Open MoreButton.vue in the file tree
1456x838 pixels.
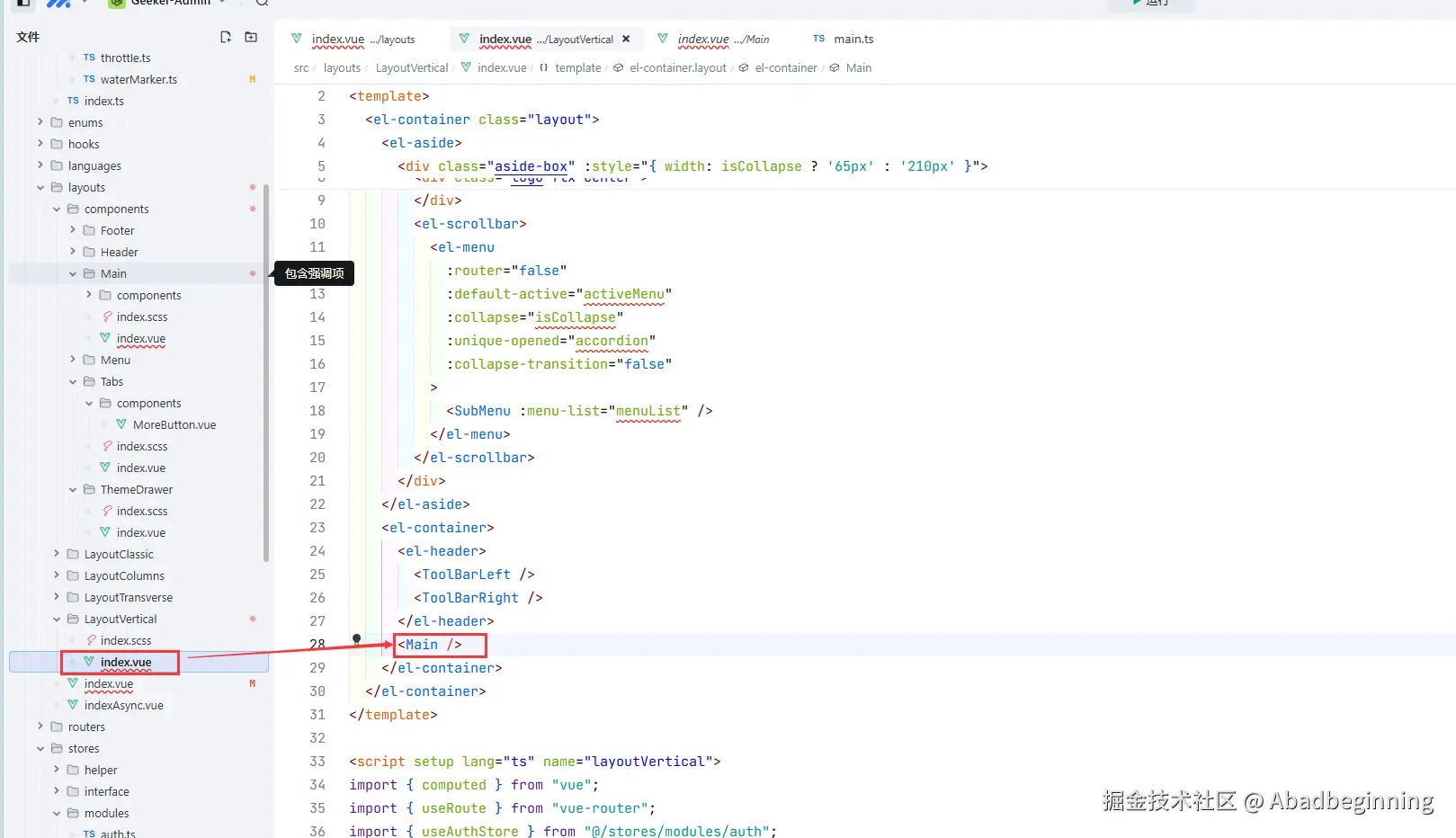pyautogui.click(x=174, y=424)
